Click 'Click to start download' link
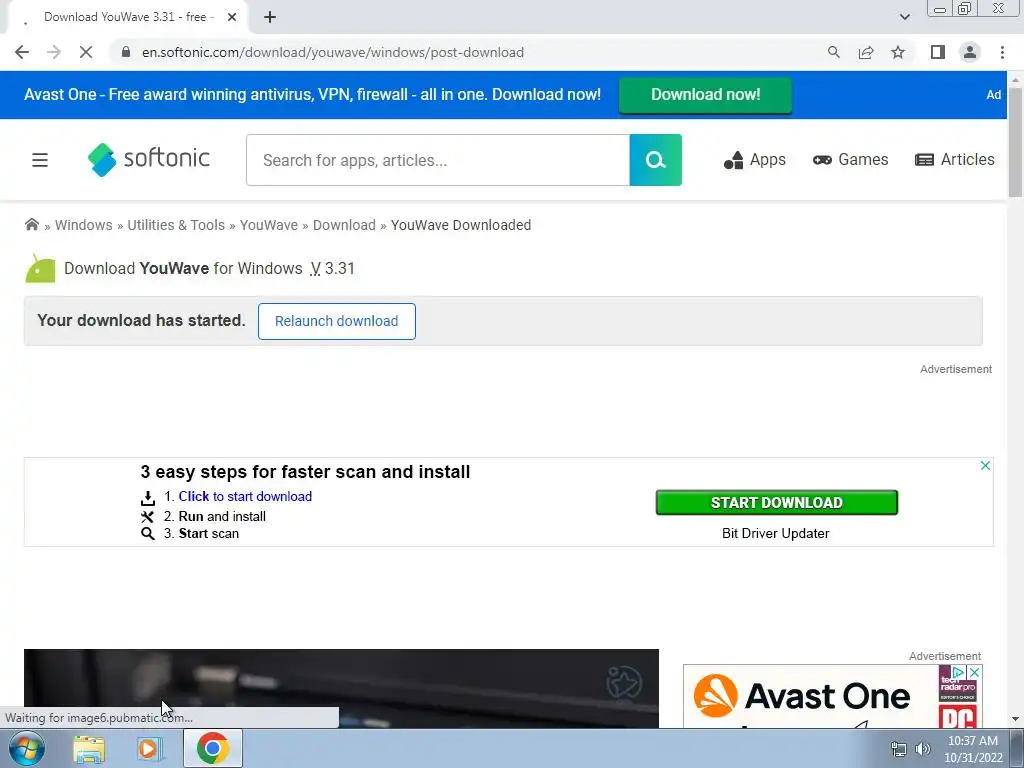 (245, 496)
